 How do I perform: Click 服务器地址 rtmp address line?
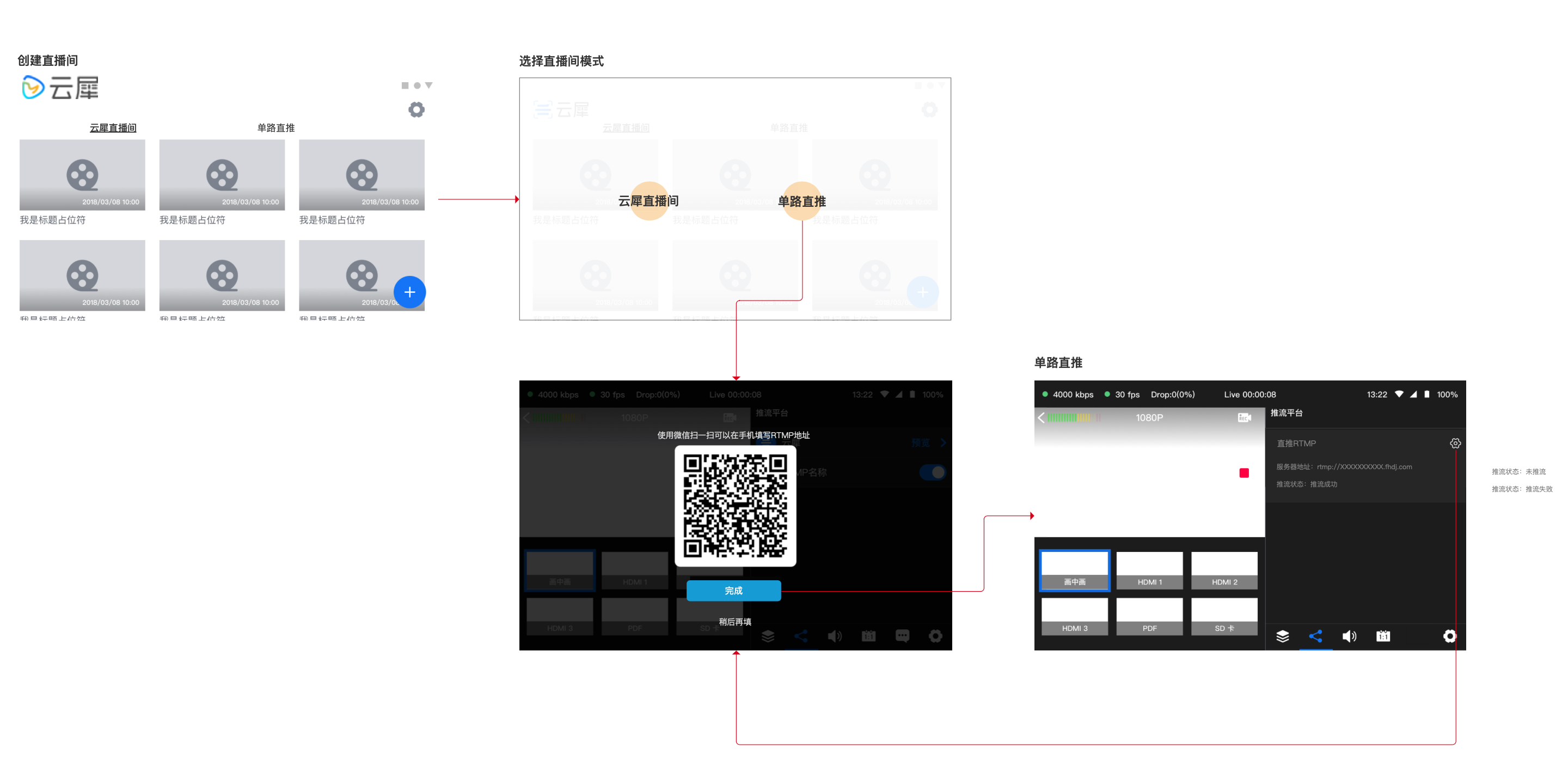coord(1344,466)
